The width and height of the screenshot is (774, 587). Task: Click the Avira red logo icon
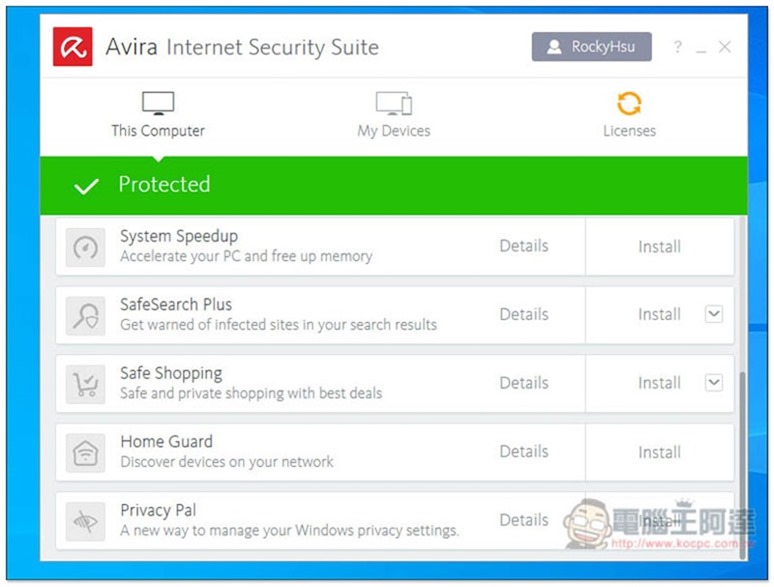click(x=73, y=47)
